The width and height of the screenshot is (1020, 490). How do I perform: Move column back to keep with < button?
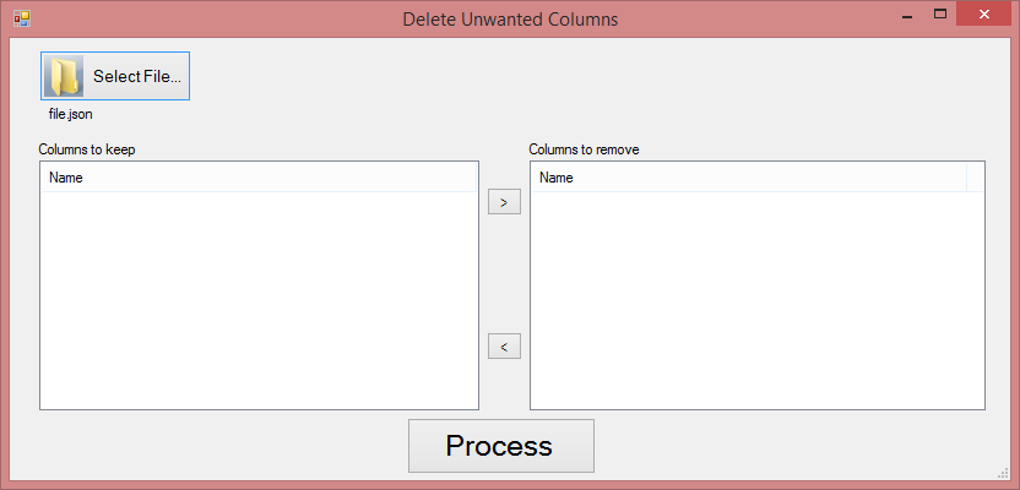pyautogui.click(x=504, y=347)
